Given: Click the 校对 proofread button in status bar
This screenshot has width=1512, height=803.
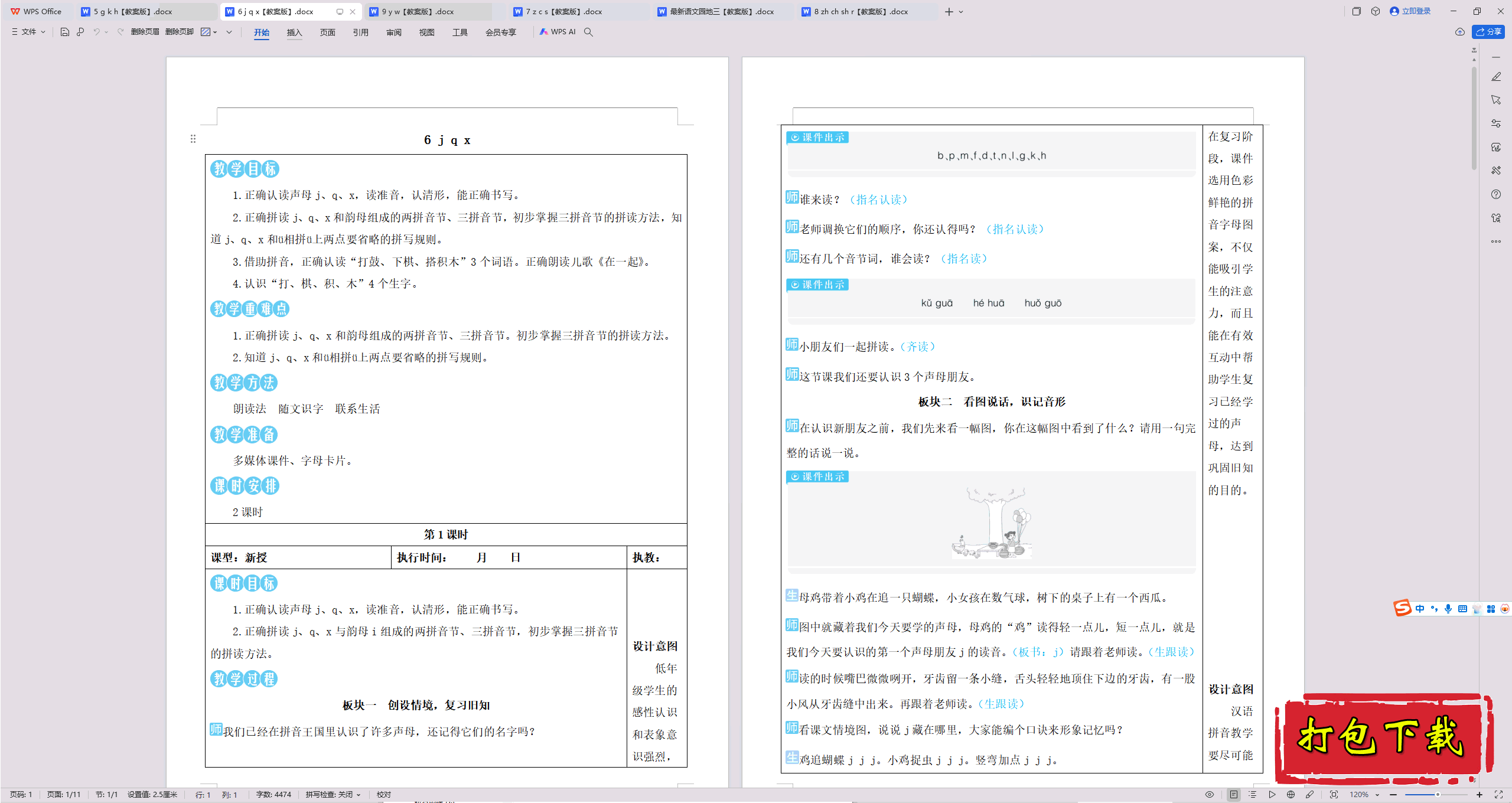Looking at the screenshot, I should pyautogui.click(x=384, y=795).
